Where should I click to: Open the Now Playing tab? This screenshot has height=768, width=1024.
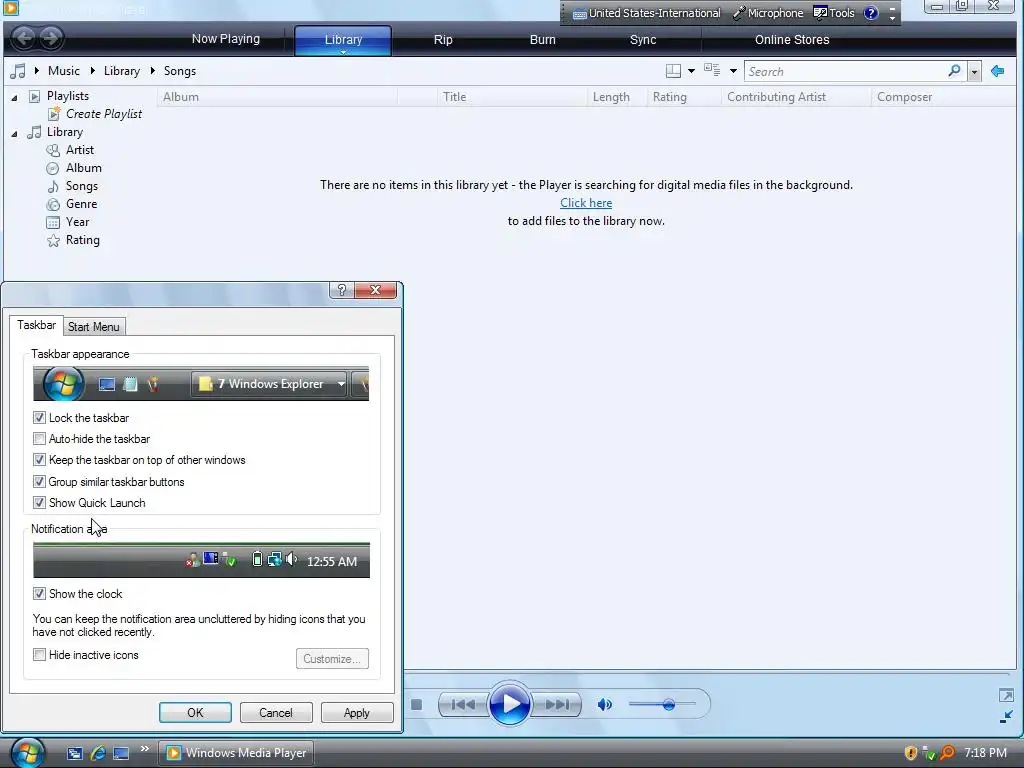tap(225, 39)
